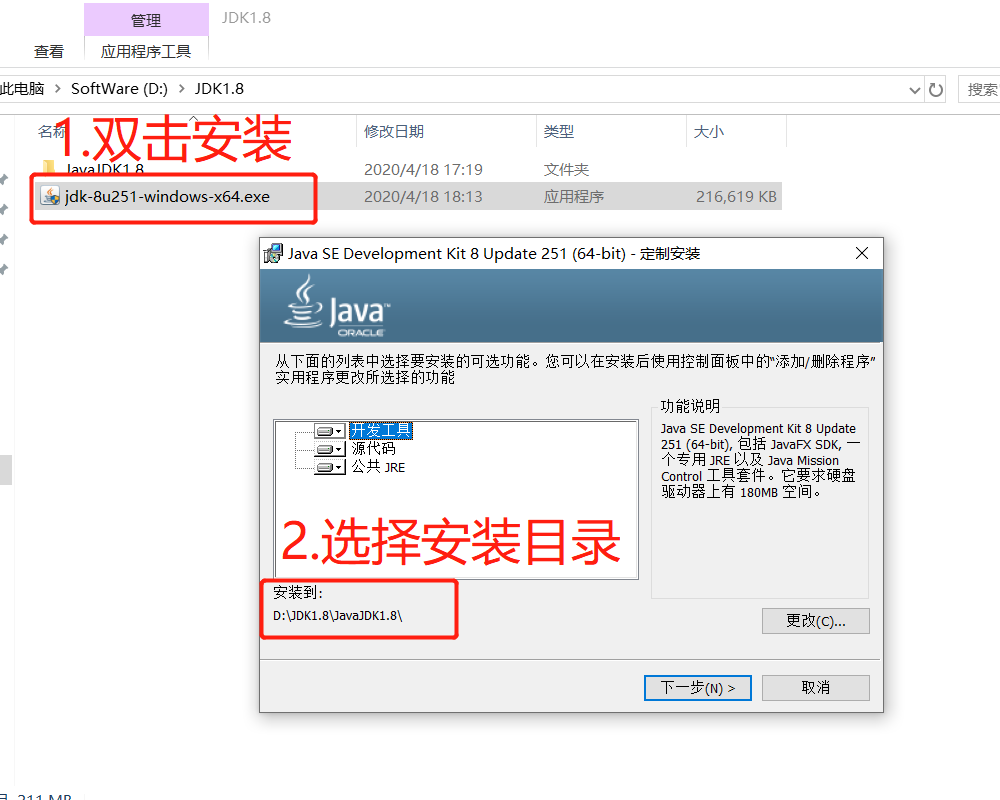The image size is (1000, 800).
Task: Expand the chevron after SoftWare (D:)
Action: 182,89
